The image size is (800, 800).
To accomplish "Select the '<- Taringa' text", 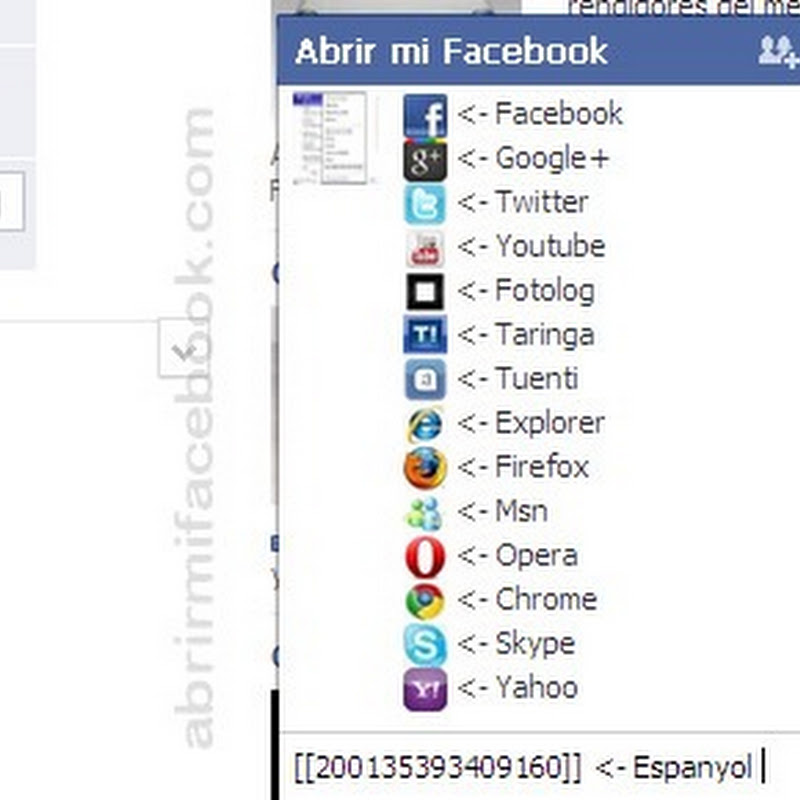I will point(526,336).
